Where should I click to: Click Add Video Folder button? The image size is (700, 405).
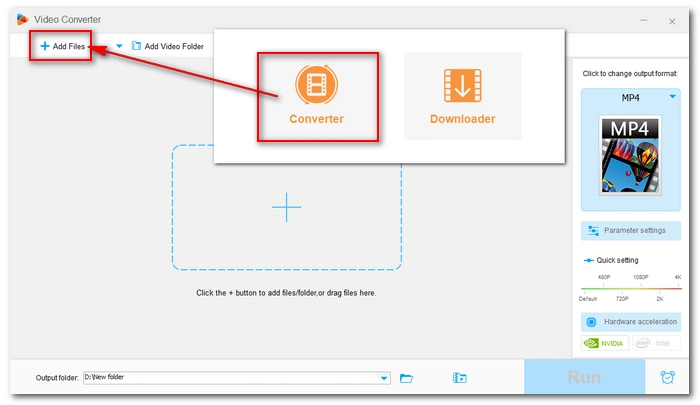pyautogui.click(x=167, y=46)
